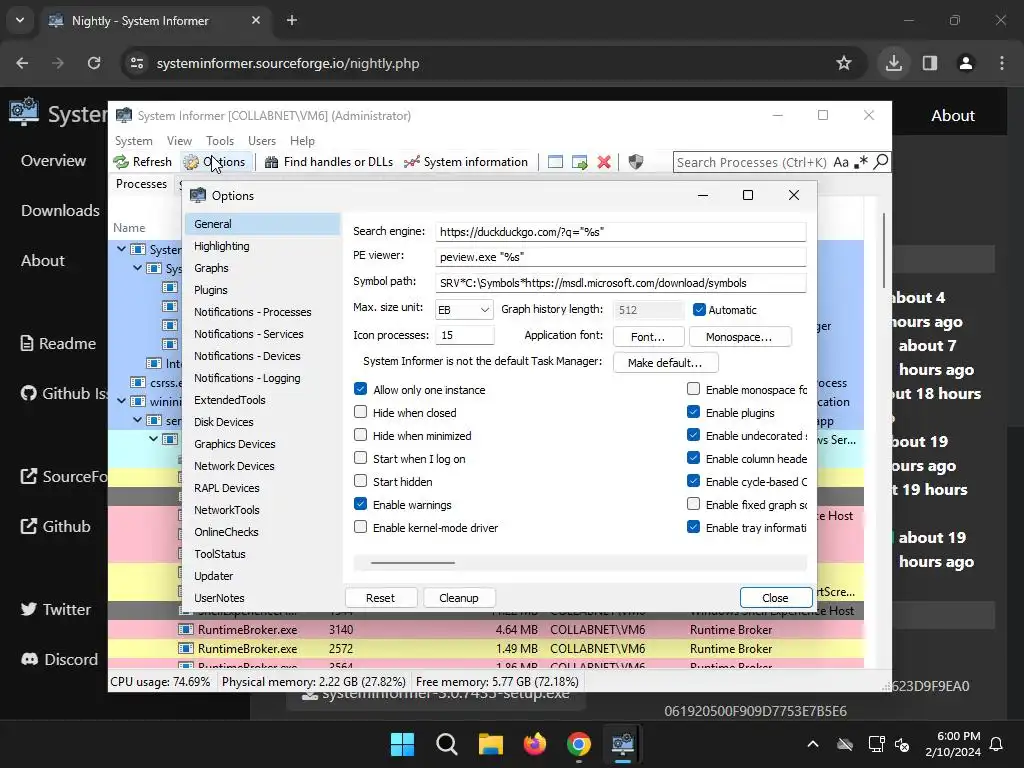Viewport: 1024px width, 768px height.
Task: Close Options dialog with Close button
Action: click(x=775, y=598)
